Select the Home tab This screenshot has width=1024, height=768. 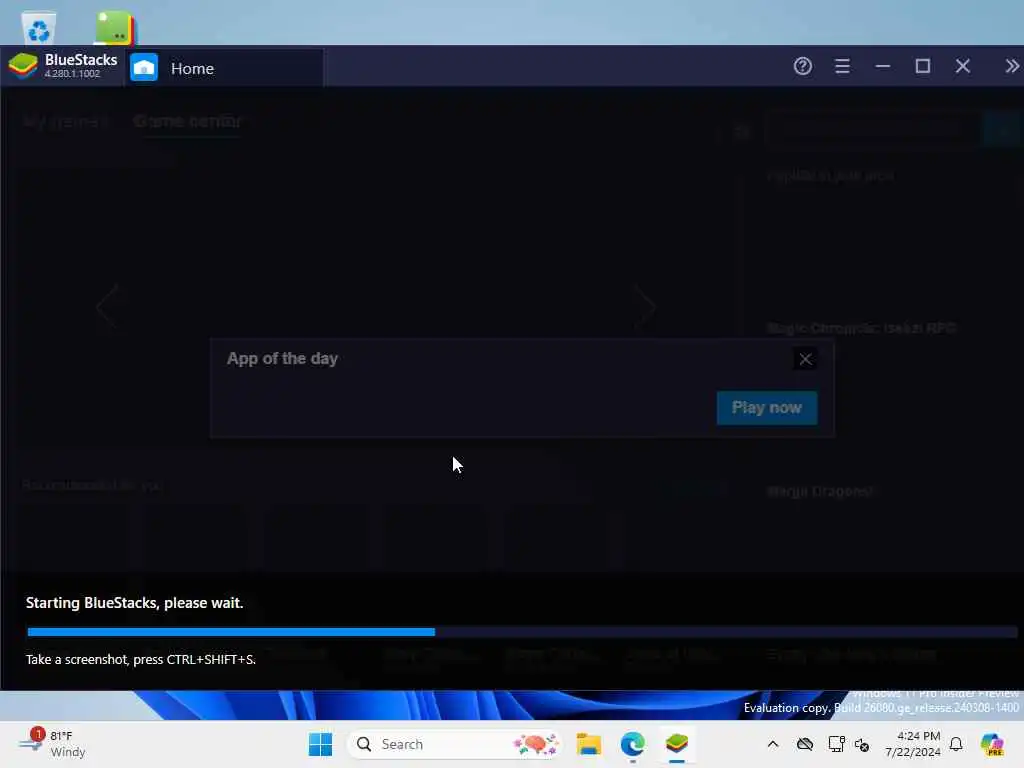click(x=224, y=68)
